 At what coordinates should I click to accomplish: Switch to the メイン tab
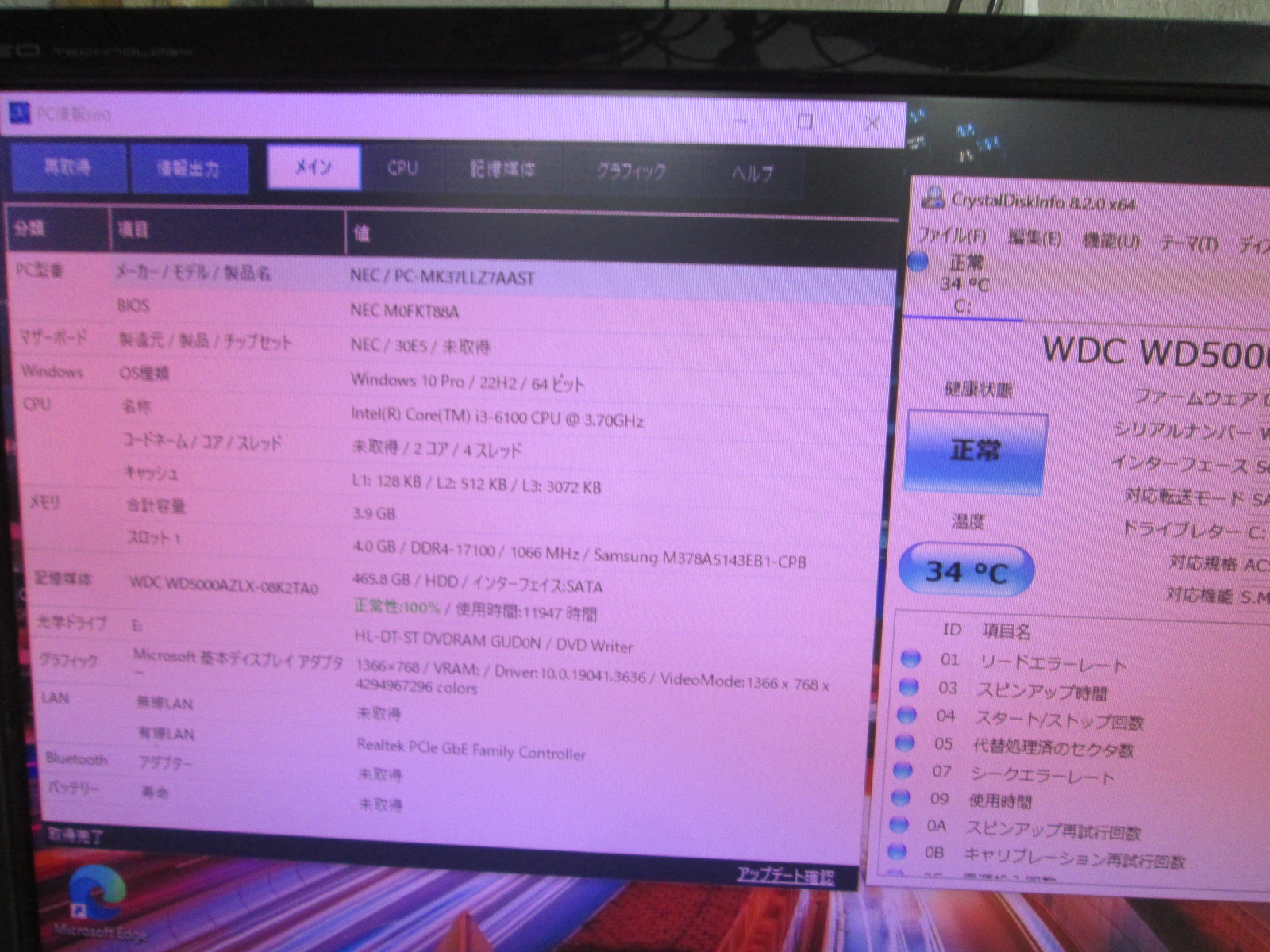click(x=314, y=167)
